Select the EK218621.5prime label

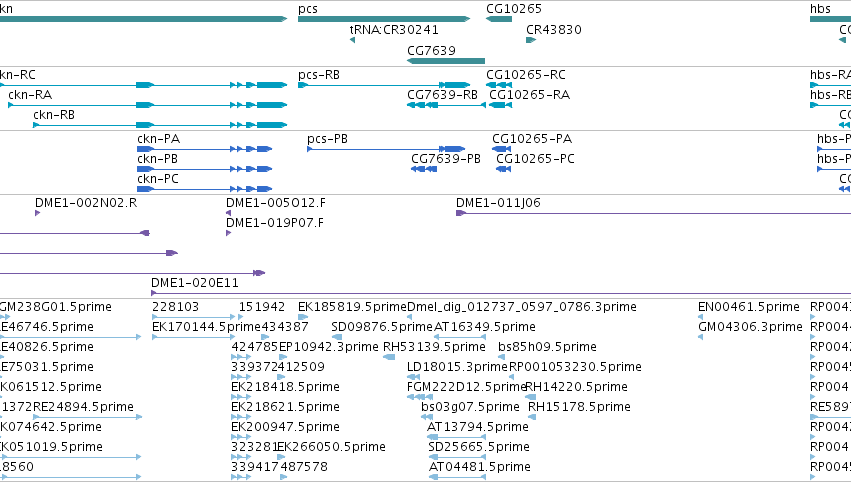click(x=285, y=407)
